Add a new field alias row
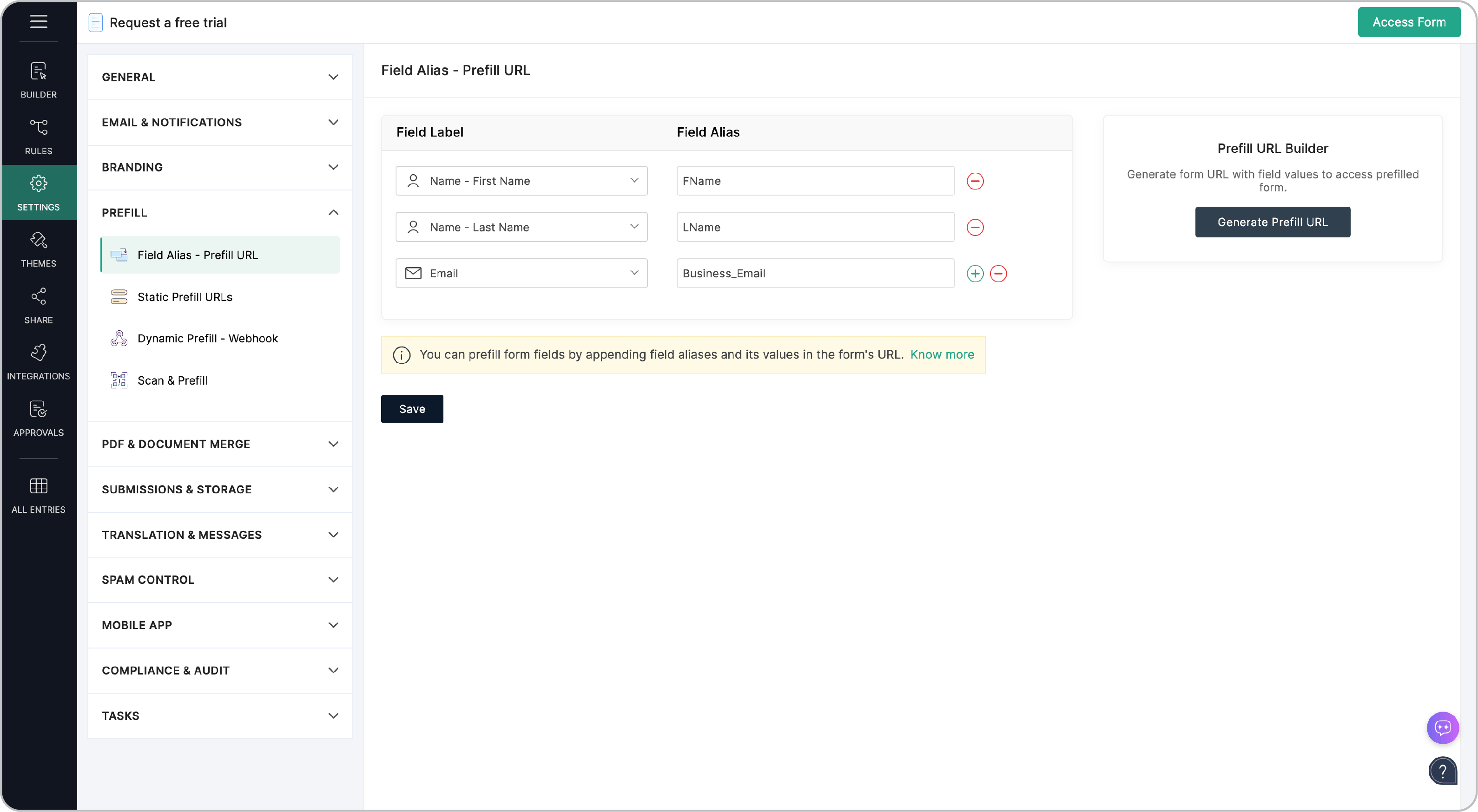Image resolution: width=1478 pixels, height=812 pixels. click(x=974, y=274)
